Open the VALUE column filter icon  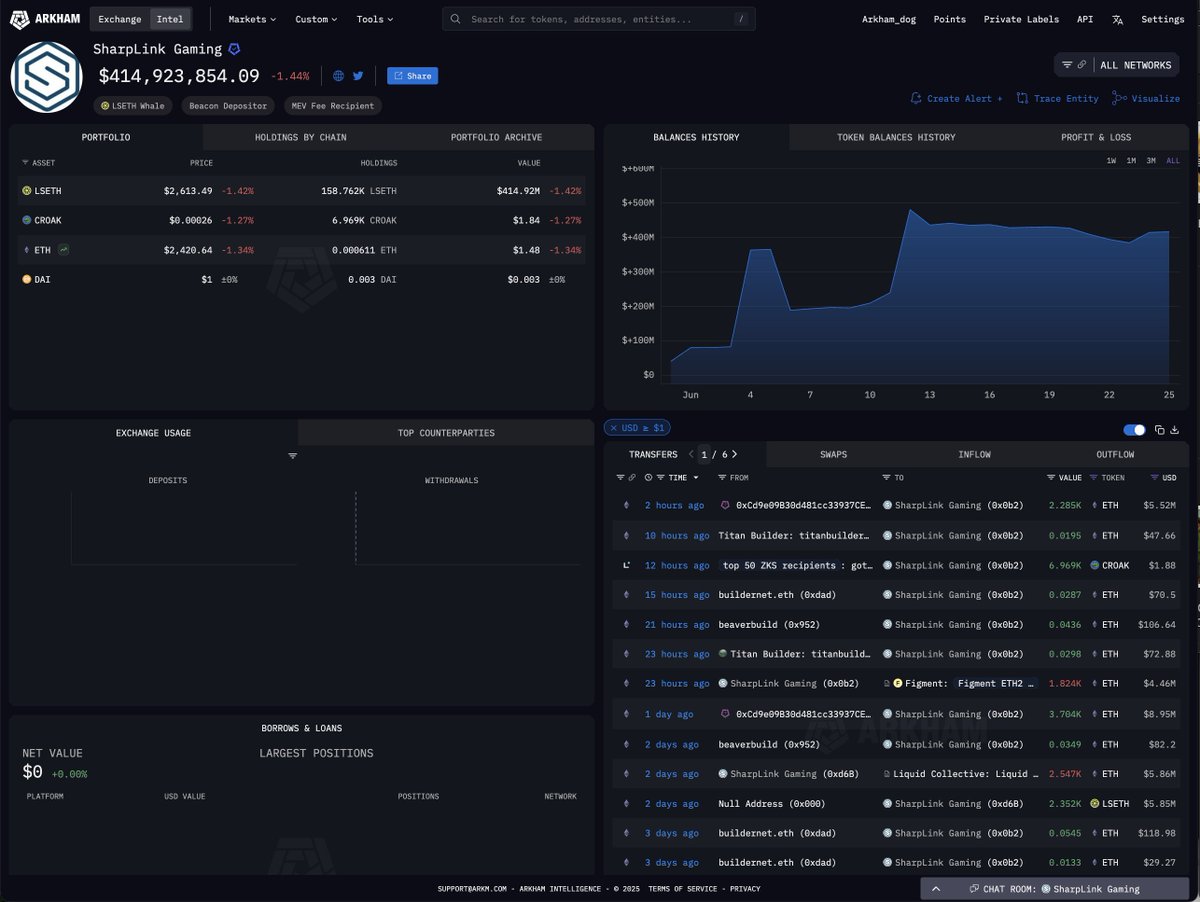click(1051, 478)
